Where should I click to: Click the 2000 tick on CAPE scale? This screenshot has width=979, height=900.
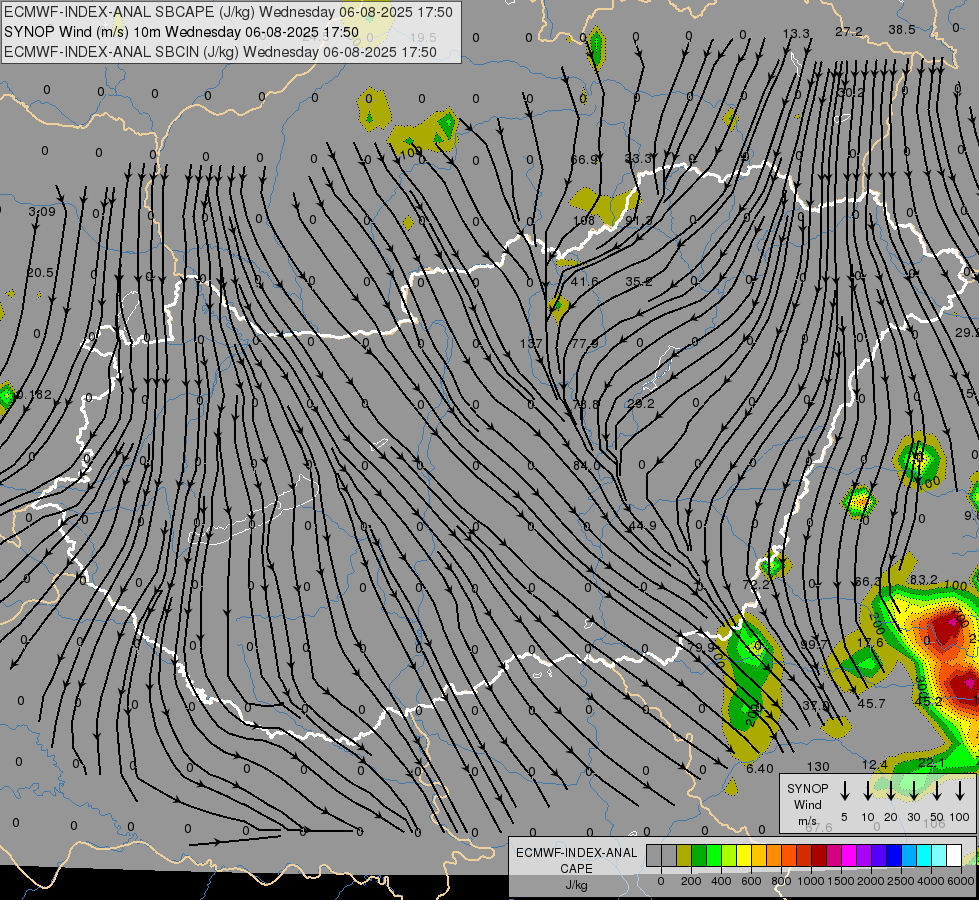point(871,881)
